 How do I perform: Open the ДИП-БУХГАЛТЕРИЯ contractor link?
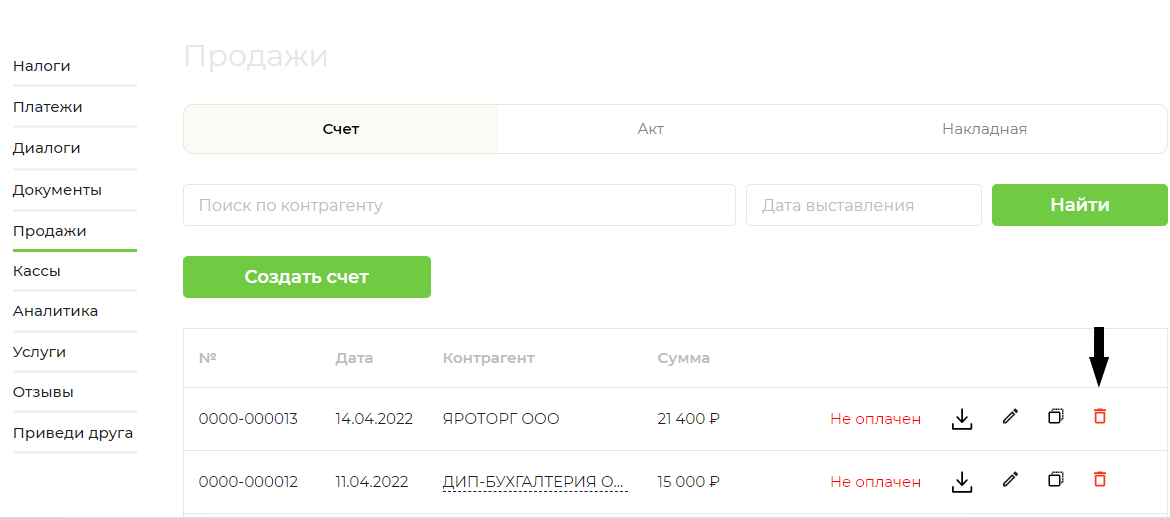(x=535, y=481)
